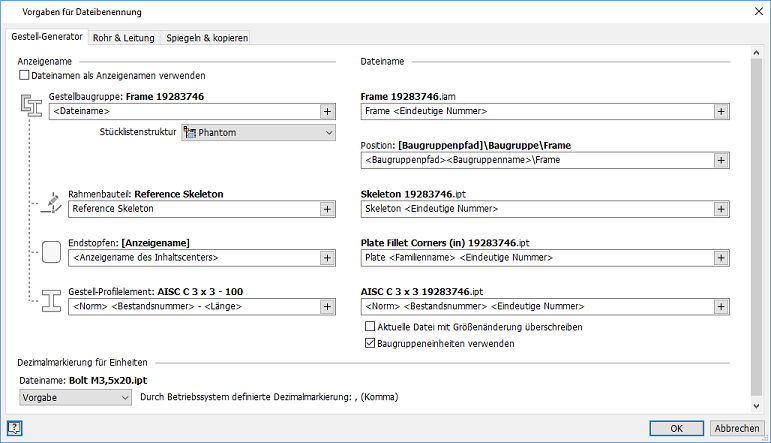Enable Dateinamen als Anzeigenamen verwenden checkbox
Viewport: 771px width, 443px height.
click(x=25, y=75)
